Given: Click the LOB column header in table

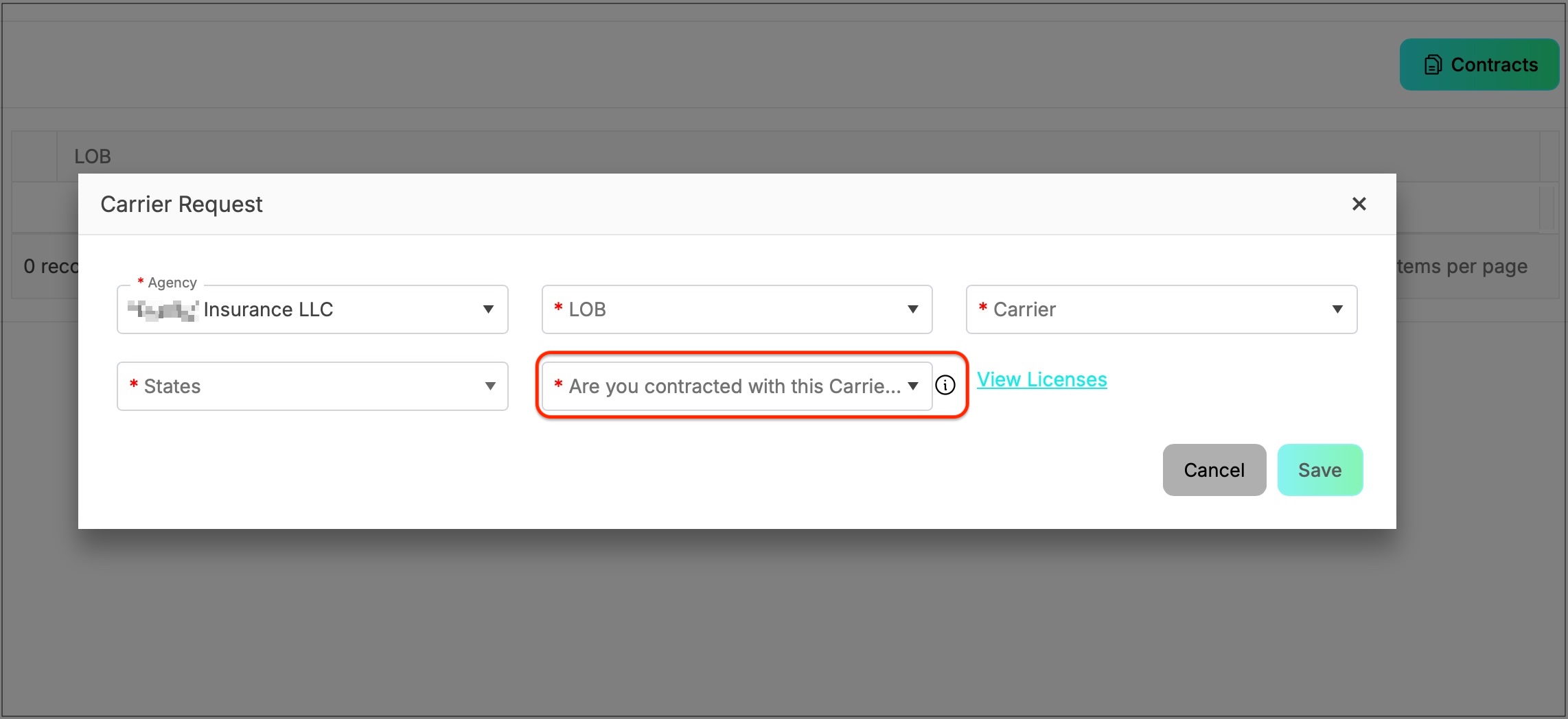Looking at the screenshot, I should click(x=93, y=156).
